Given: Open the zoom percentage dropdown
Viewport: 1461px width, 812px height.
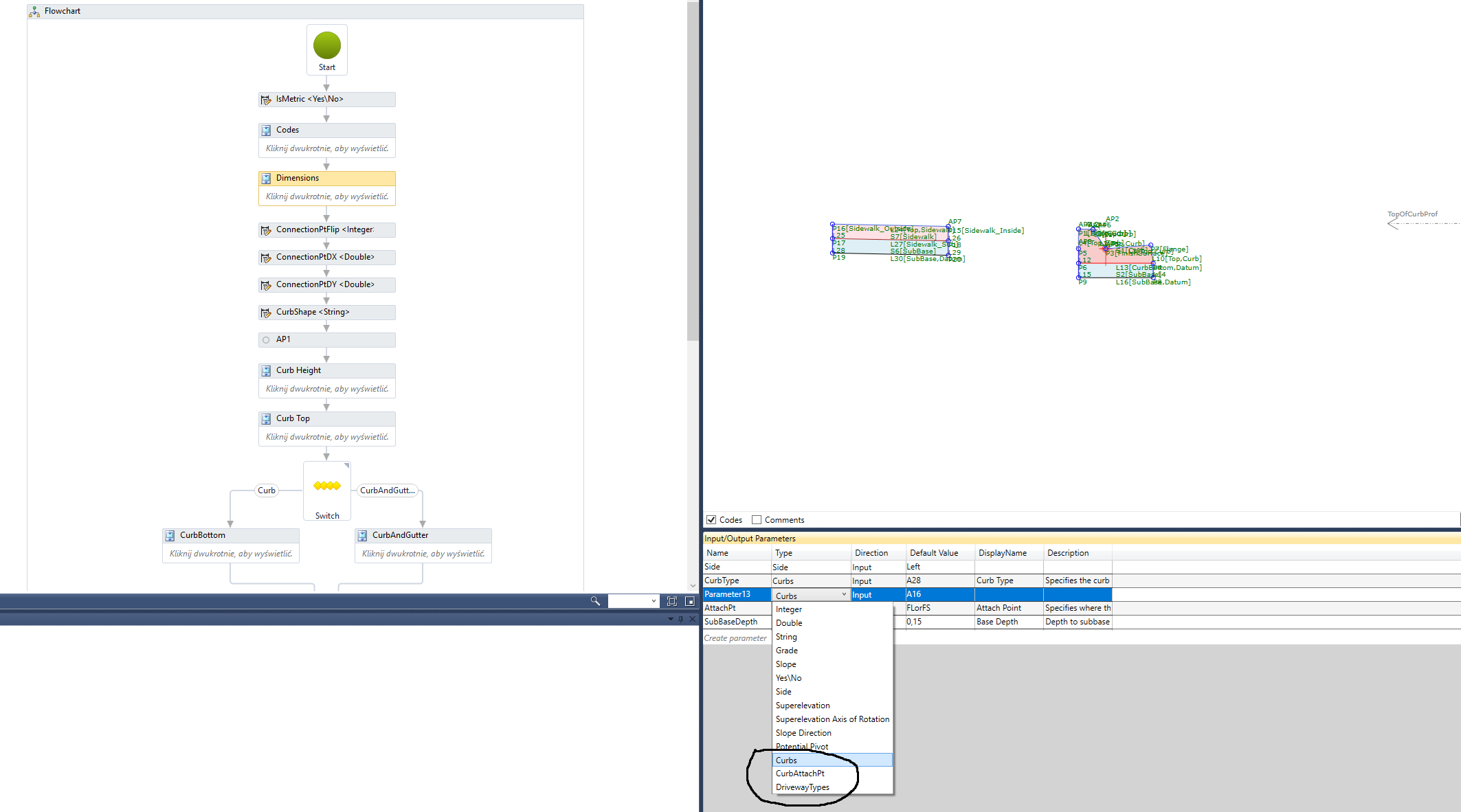Looking at the screenshot, I should click(653, 601).
